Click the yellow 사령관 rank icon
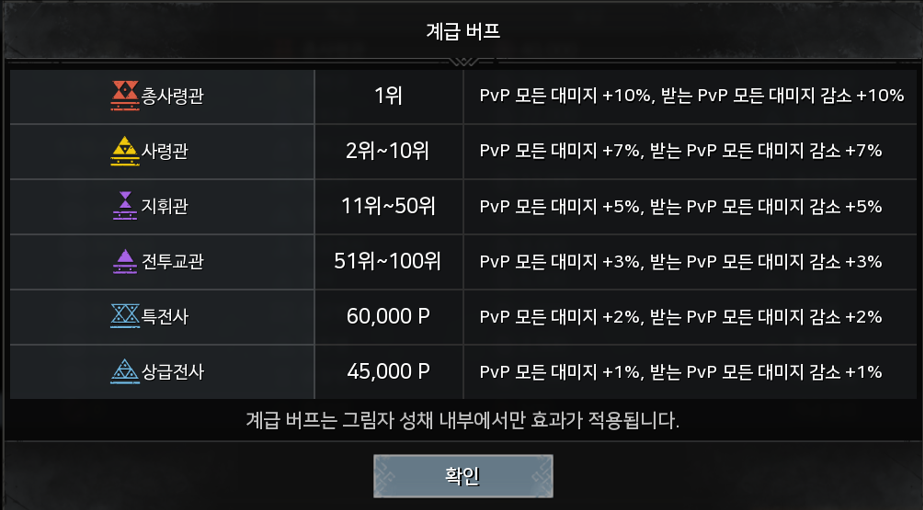Screen dimensions: 923x510 pyautogui.click(x=125, y=151)
